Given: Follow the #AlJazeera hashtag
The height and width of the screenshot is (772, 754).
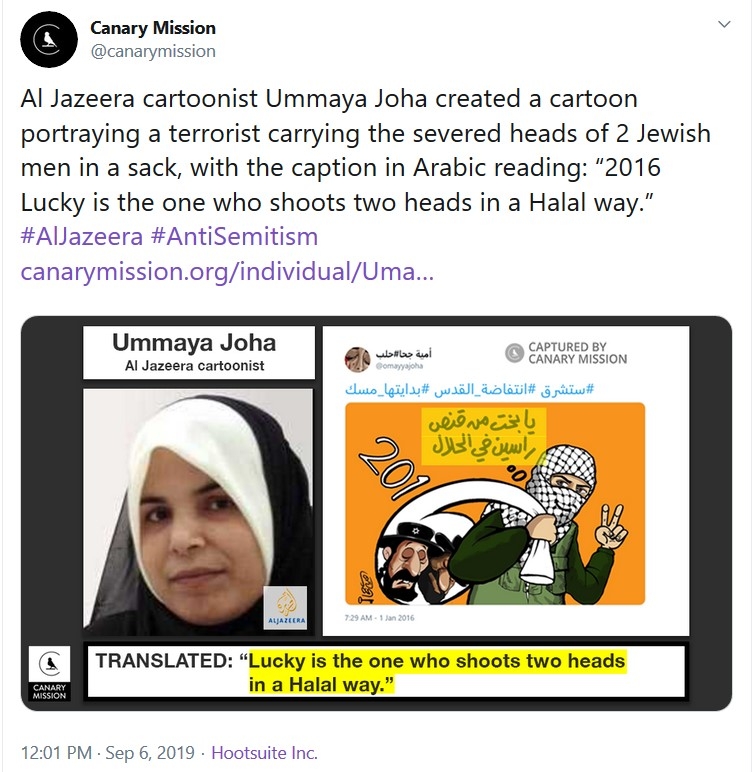Looking at the screenshot, I should (82, 237).
